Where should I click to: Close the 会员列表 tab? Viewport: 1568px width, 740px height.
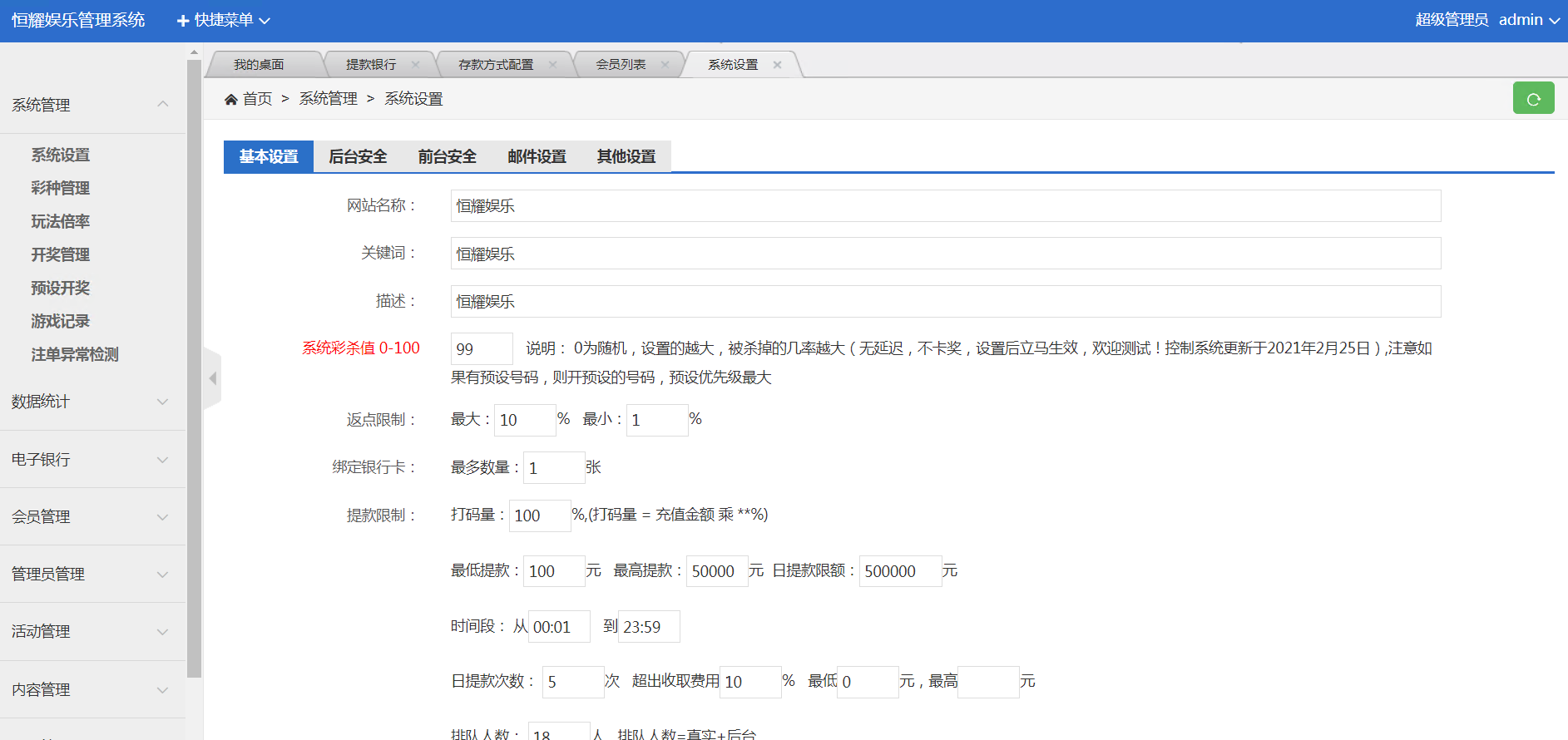click(665, 65)
